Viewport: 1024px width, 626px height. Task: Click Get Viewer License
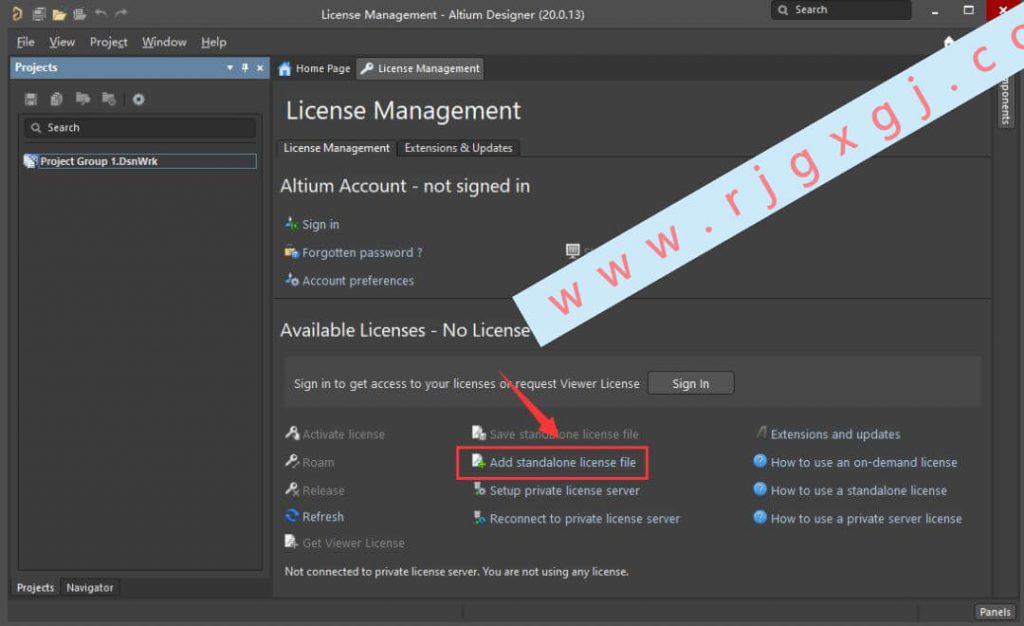(345, 542)
